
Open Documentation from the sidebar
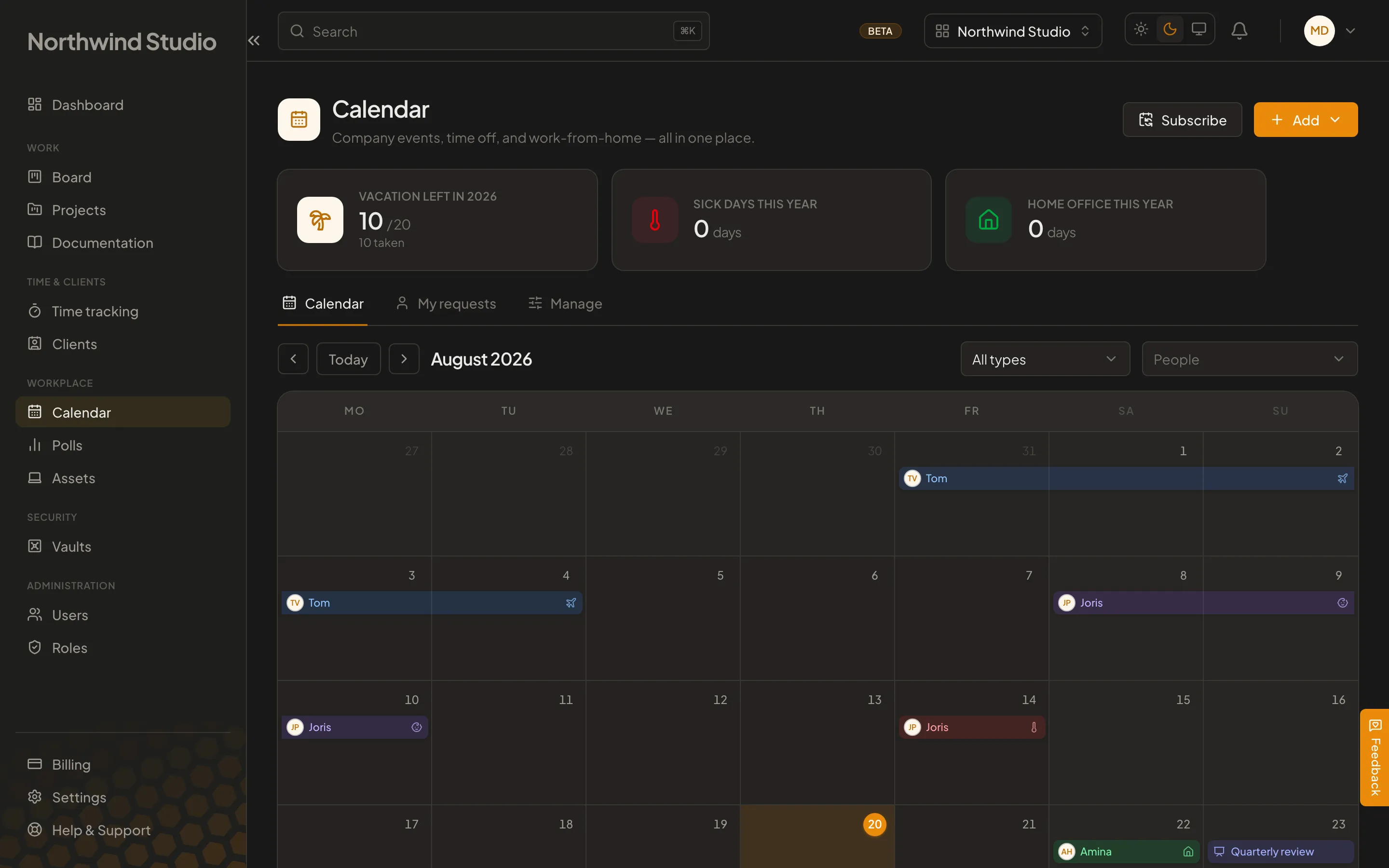tap(123, 243)
